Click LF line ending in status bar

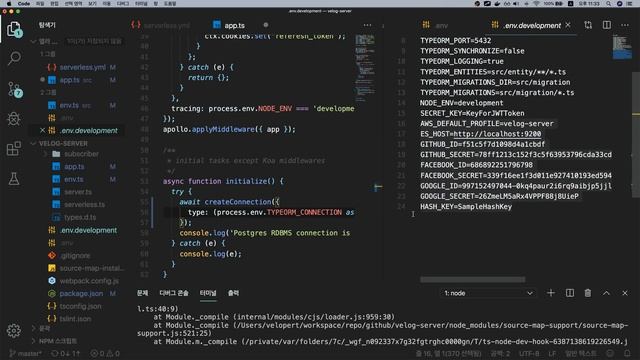coord(552,353)
